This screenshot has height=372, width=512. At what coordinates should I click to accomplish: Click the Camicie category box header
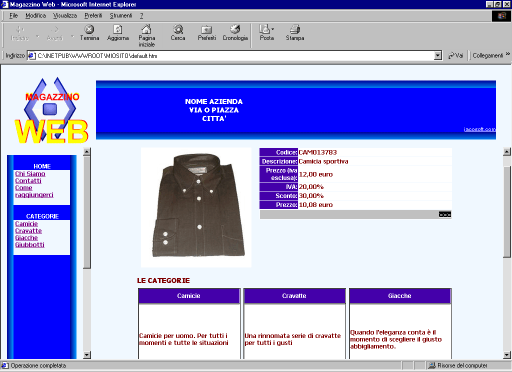(189, 296)
